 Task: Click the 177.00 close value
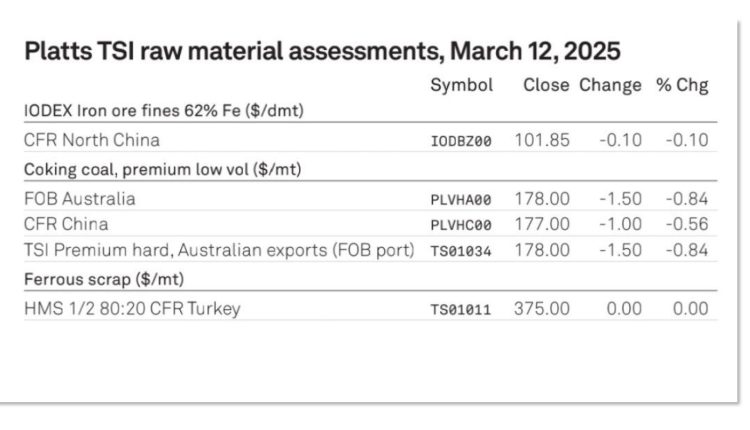[542, 224]
